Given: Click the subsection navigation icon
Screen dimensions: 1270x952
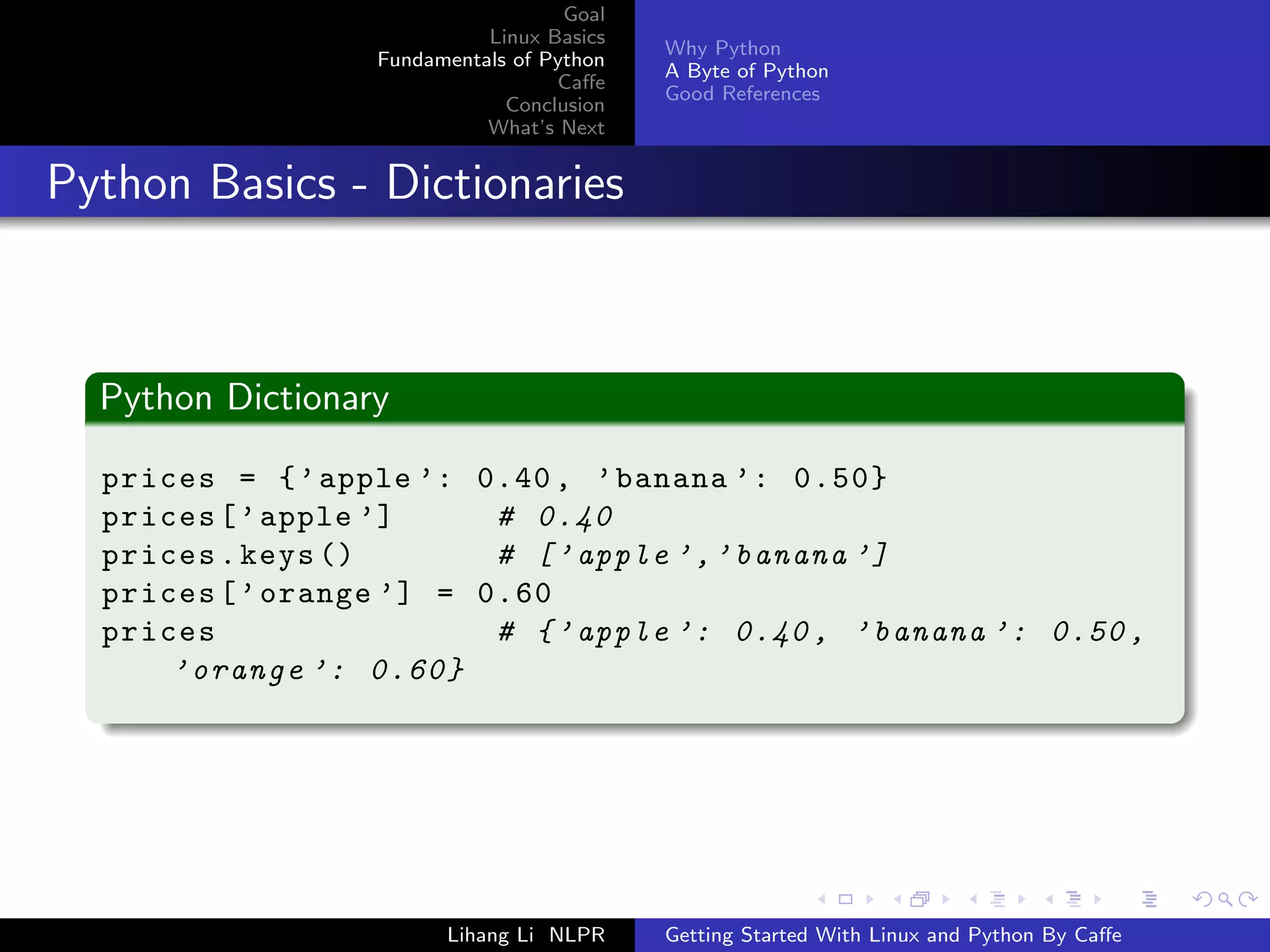Looking at the screenshot, I should [997, 899].
